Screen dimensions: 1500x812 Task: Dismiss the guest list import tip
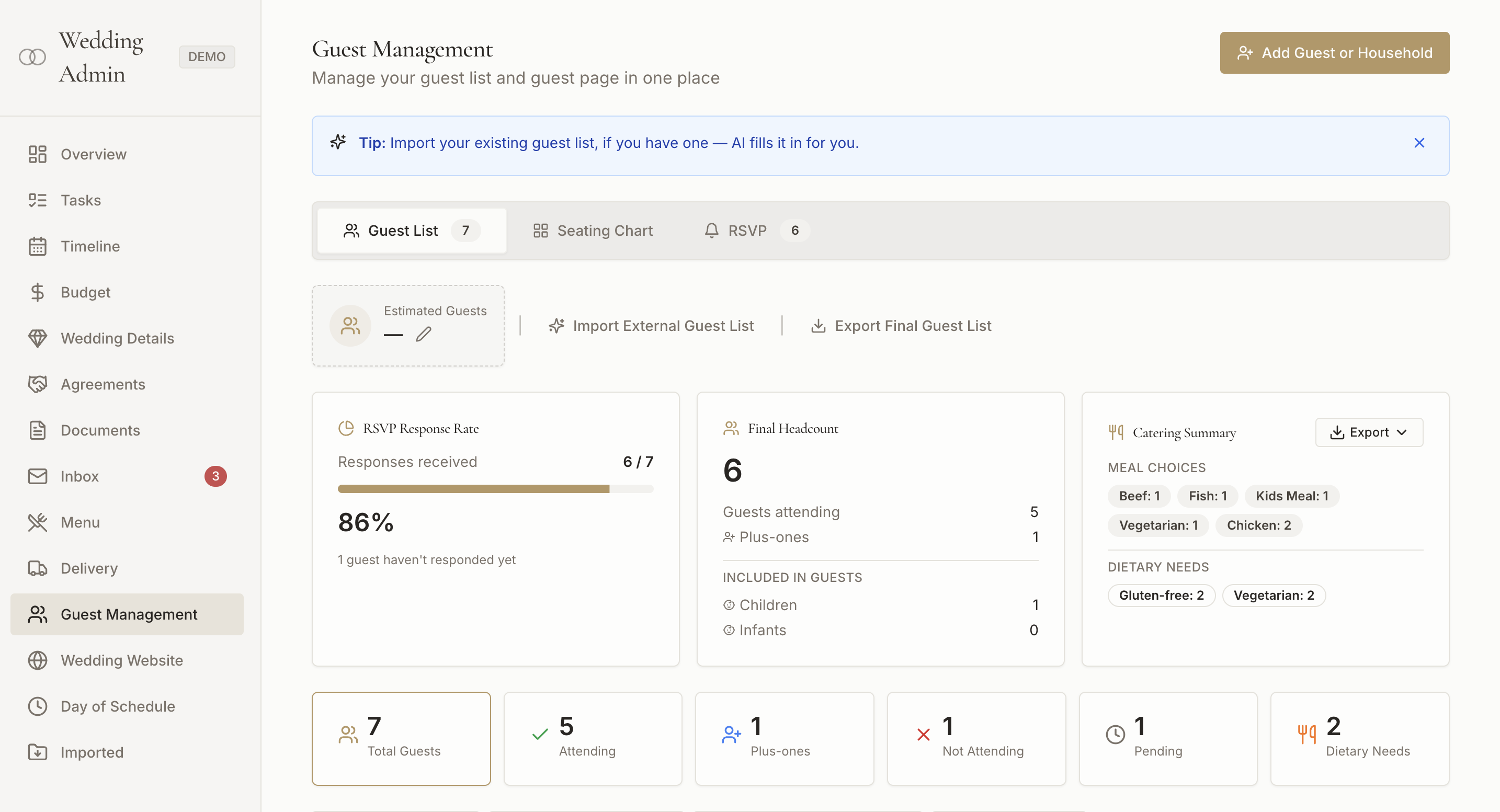(x=1418, y=143)
